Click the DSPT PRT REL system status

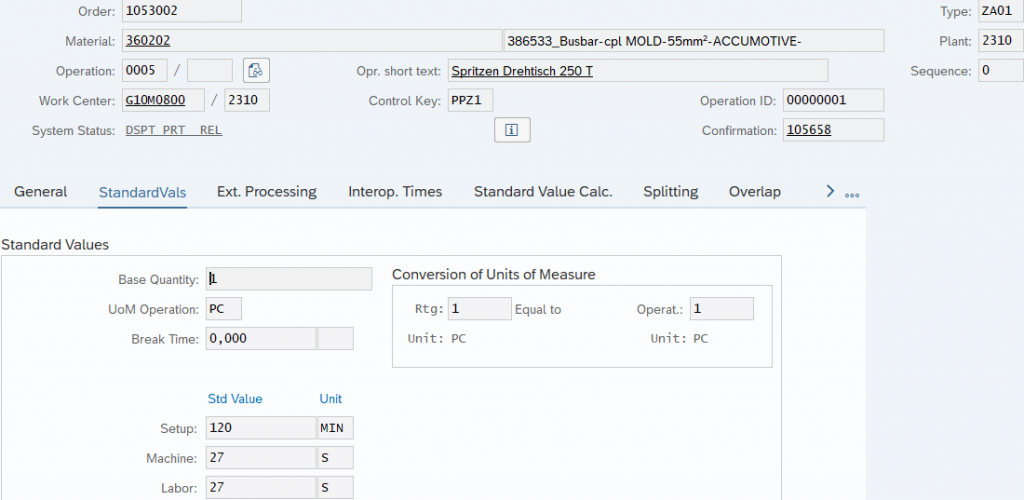(x=172, y=131)
